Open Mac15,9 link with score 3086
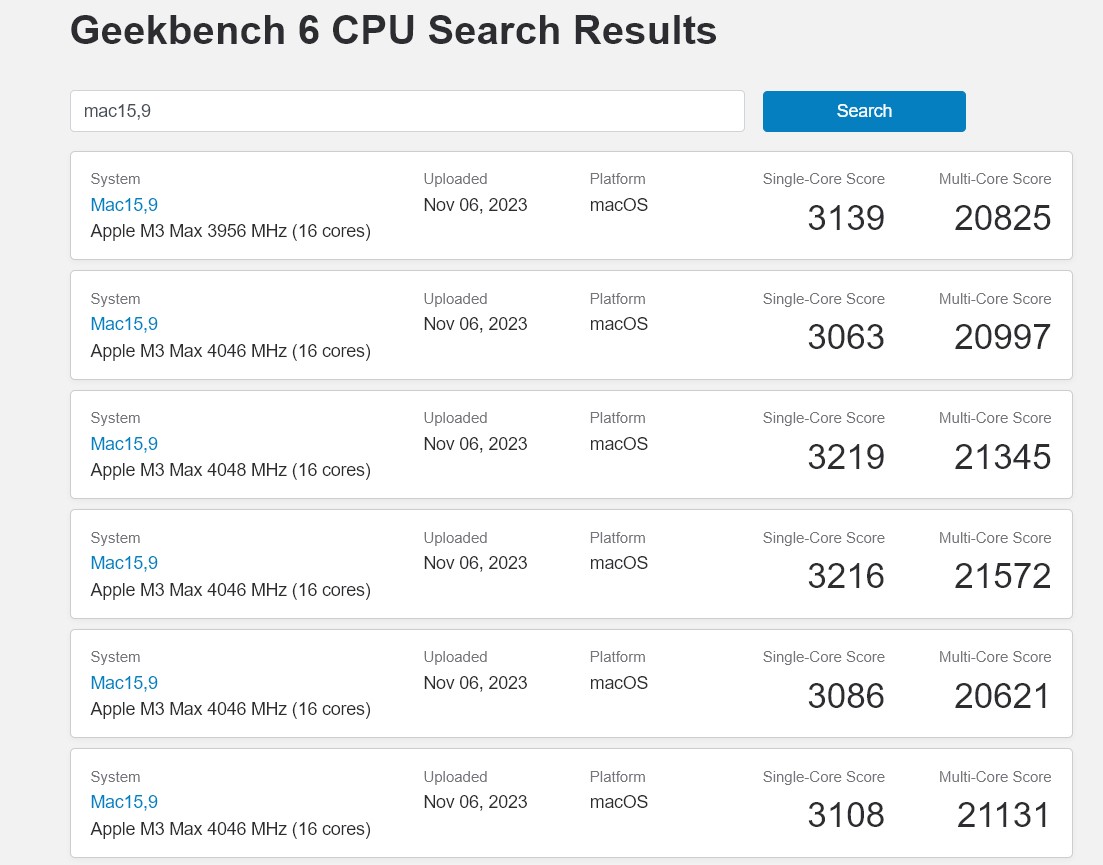This screenshot has width=1103, height=865. (x=124, y=683)
